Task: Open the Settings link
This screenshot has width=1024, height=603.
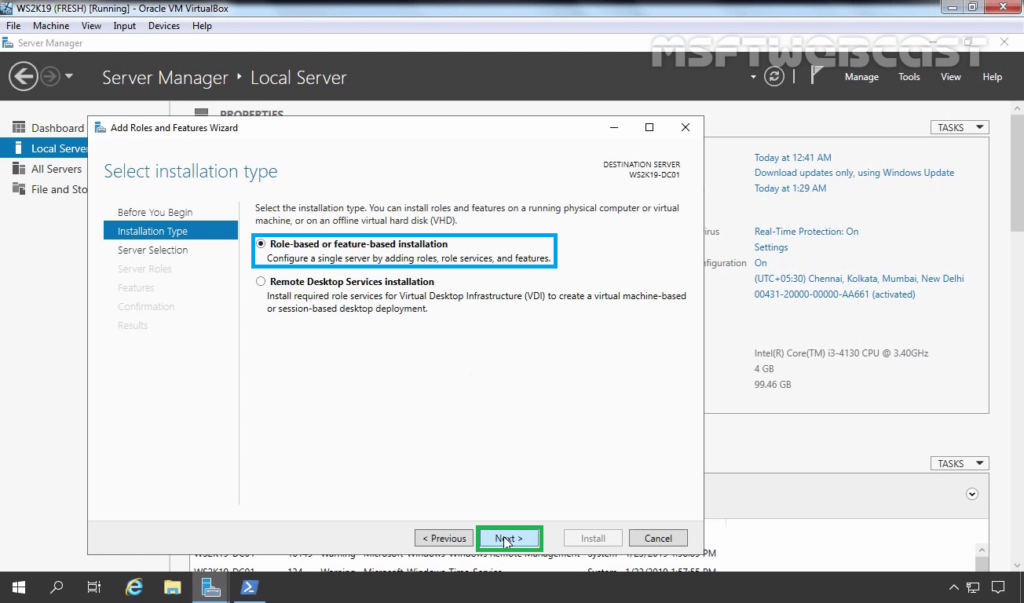Action: pos(771,247)
